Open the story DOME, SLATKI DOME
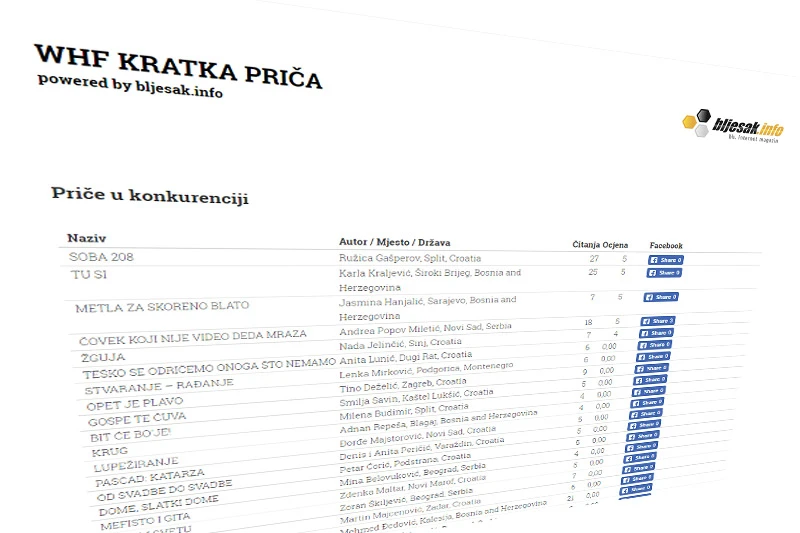The height and width of the screenshot is (533, 800). click(x=159, y=505)
